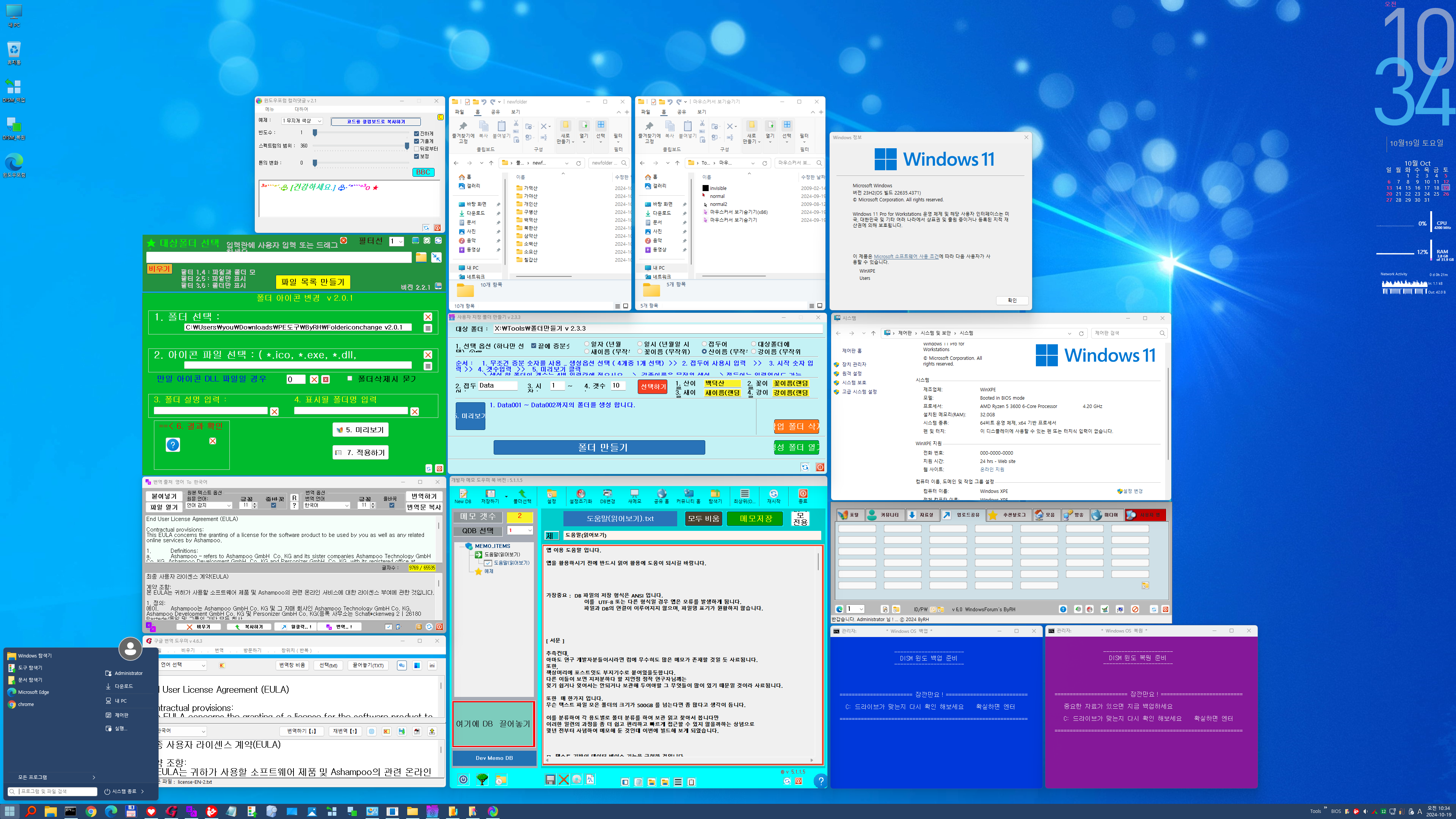Open the number dropdown beside the portal tool's Edge icon

tap(855, 609)
